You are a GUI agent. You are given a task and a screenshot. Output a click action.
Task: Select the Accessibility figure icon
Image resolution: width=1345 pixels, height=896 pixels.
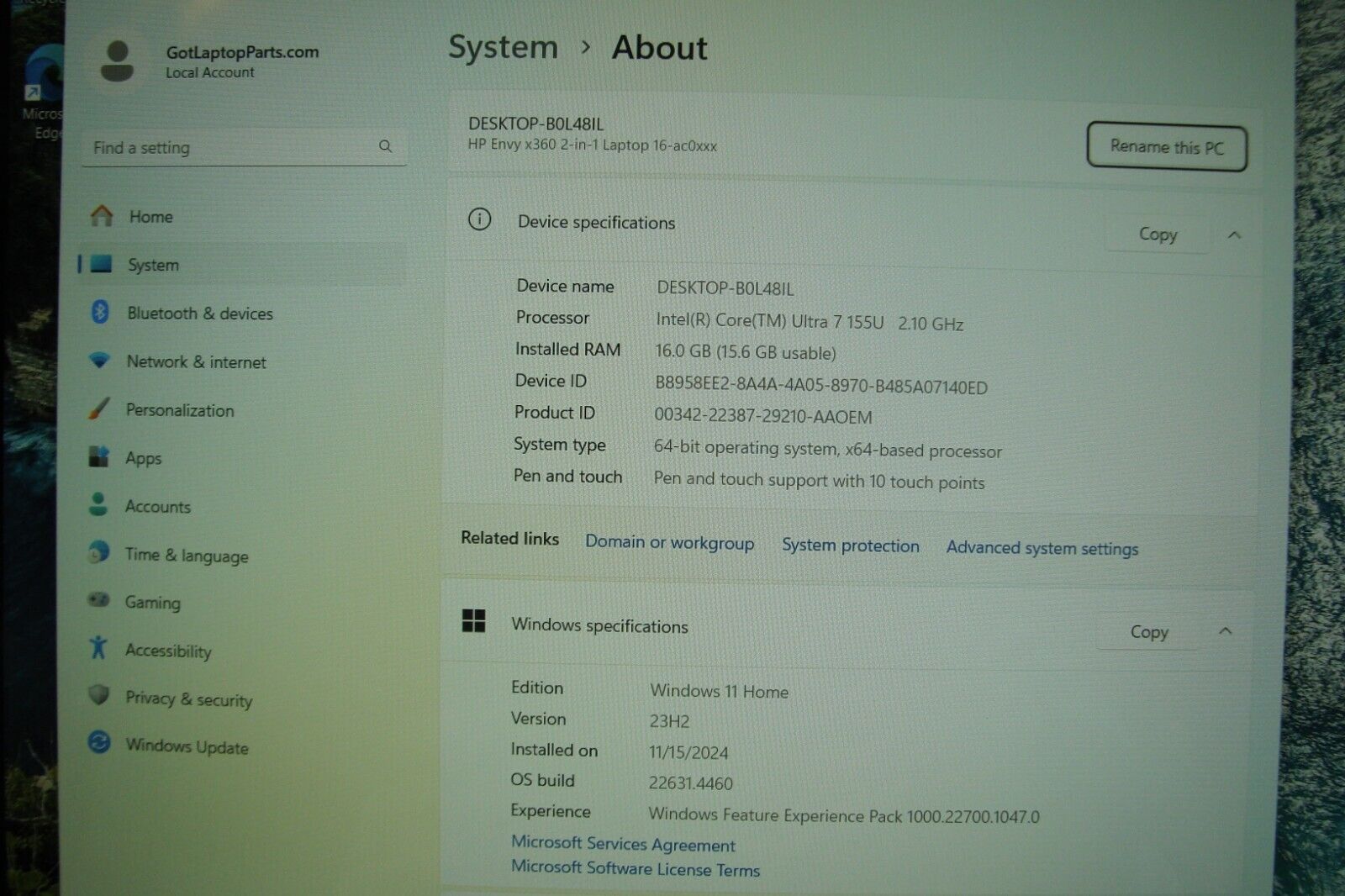pyautogui.click(x=98, y=648)
